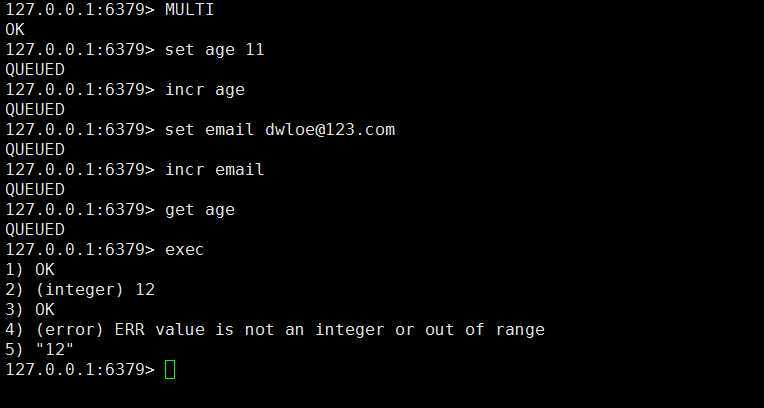Click the 'exec' command text
Image resolution: width=764 pixels, height=408 pixels.
(x=185, y=250)
